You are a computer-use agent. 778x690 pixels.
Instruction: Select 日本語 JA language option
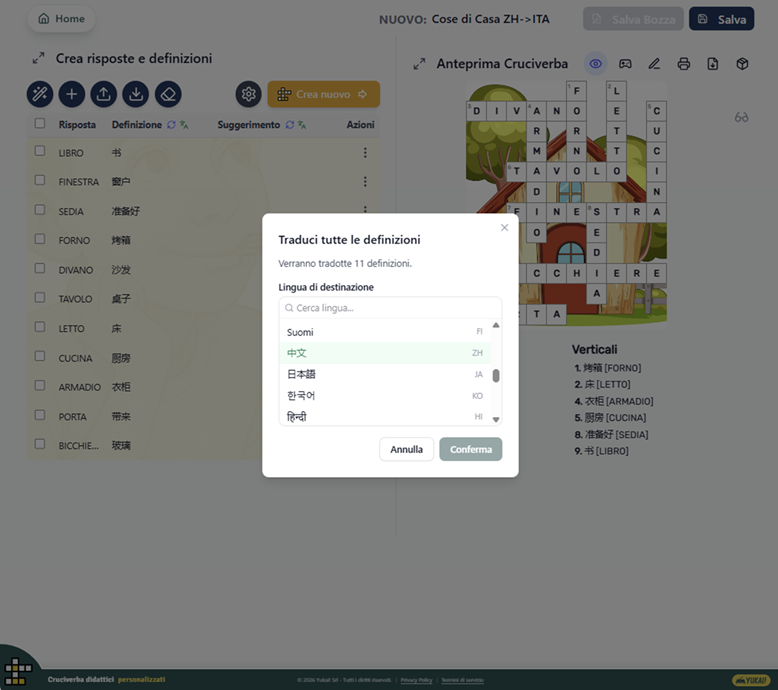click(x=385, y=375)
